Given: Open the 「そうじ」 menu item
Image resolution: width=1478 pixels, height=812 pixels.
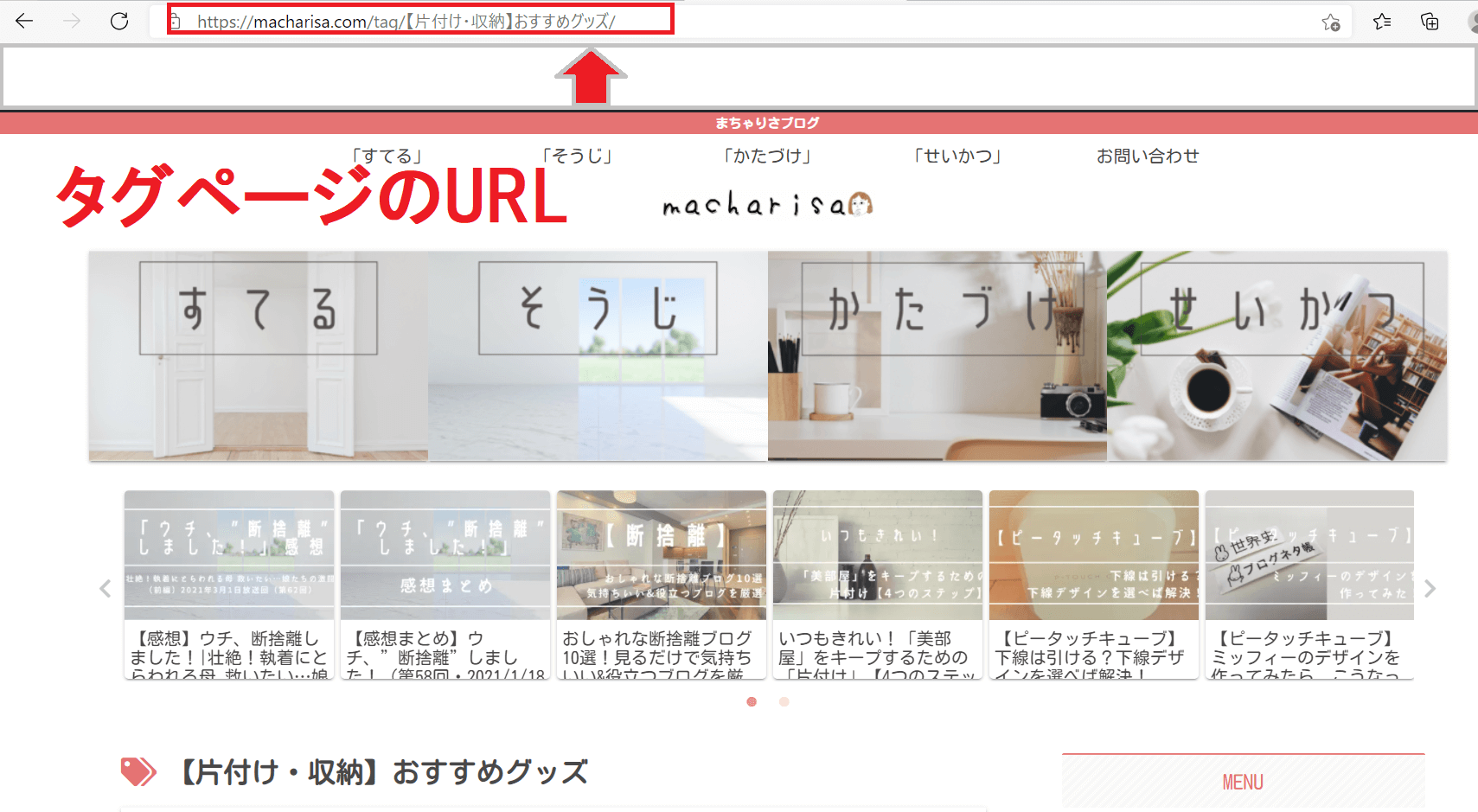Looking at the screenshot, I should [x=577, y=157].
